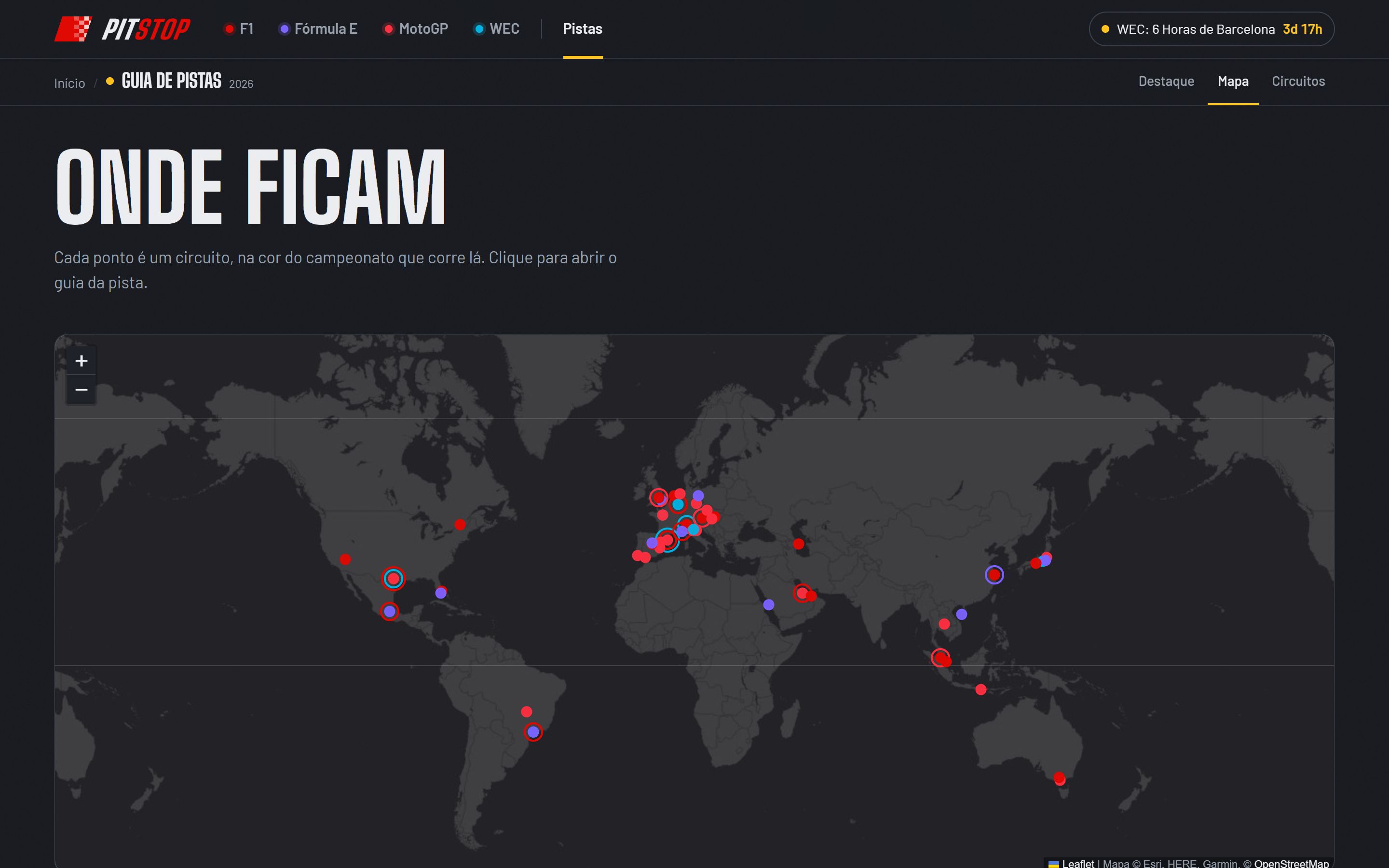Switch to the Destaque tab

tap(1166, 81)
